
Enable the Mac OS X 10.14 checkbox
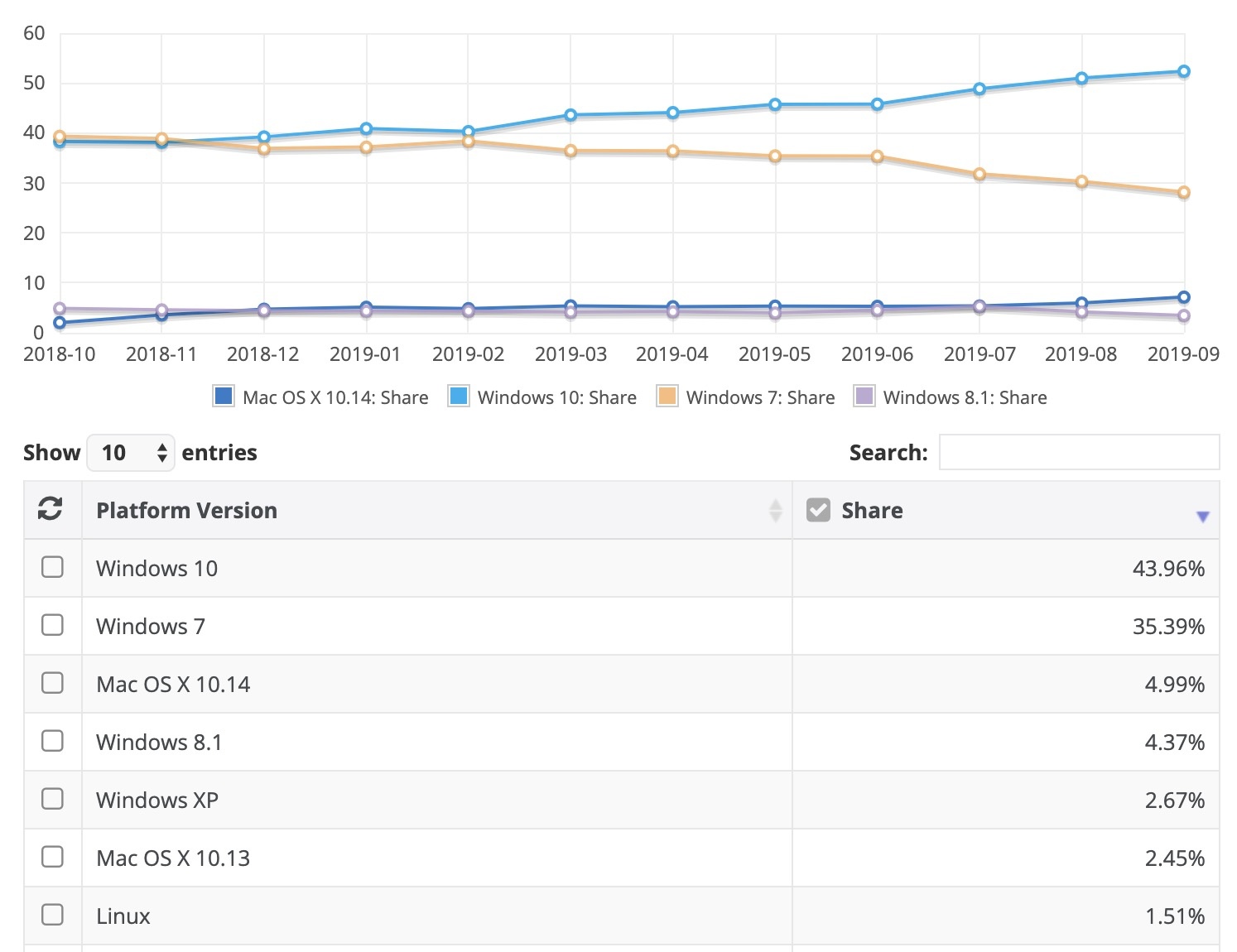(52, 683)
